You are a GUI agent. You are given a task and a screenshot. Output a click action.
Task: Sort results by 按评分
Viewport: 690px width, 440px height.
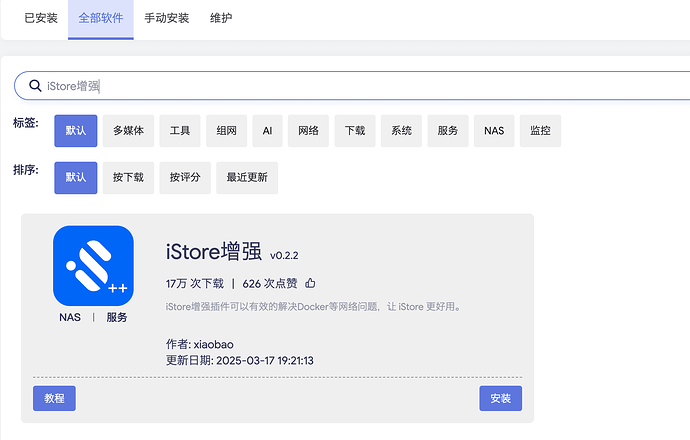point(185,178)
